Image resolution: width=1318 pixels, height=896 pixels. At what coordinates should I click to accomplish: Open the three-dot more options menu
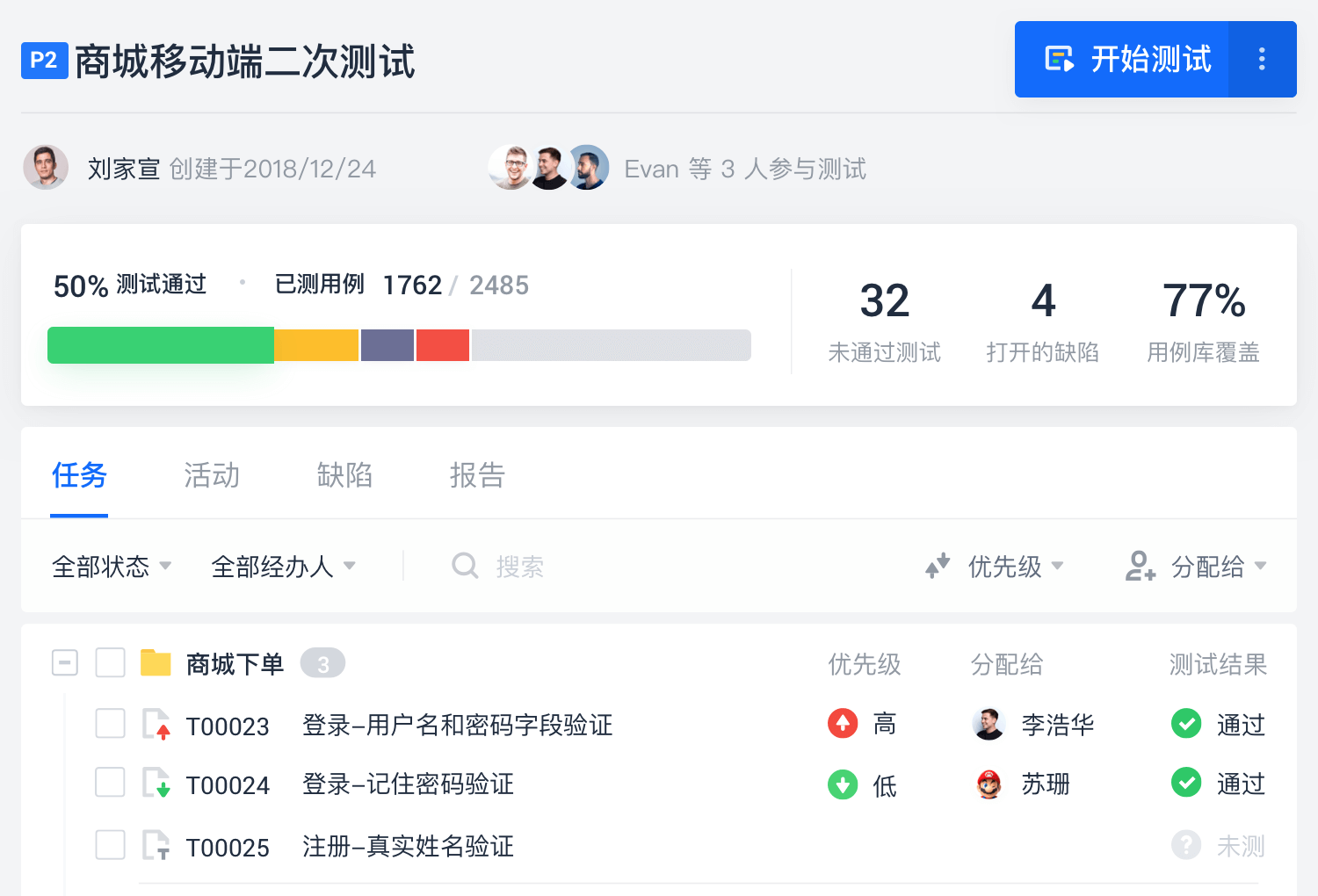click(1262, 59)
